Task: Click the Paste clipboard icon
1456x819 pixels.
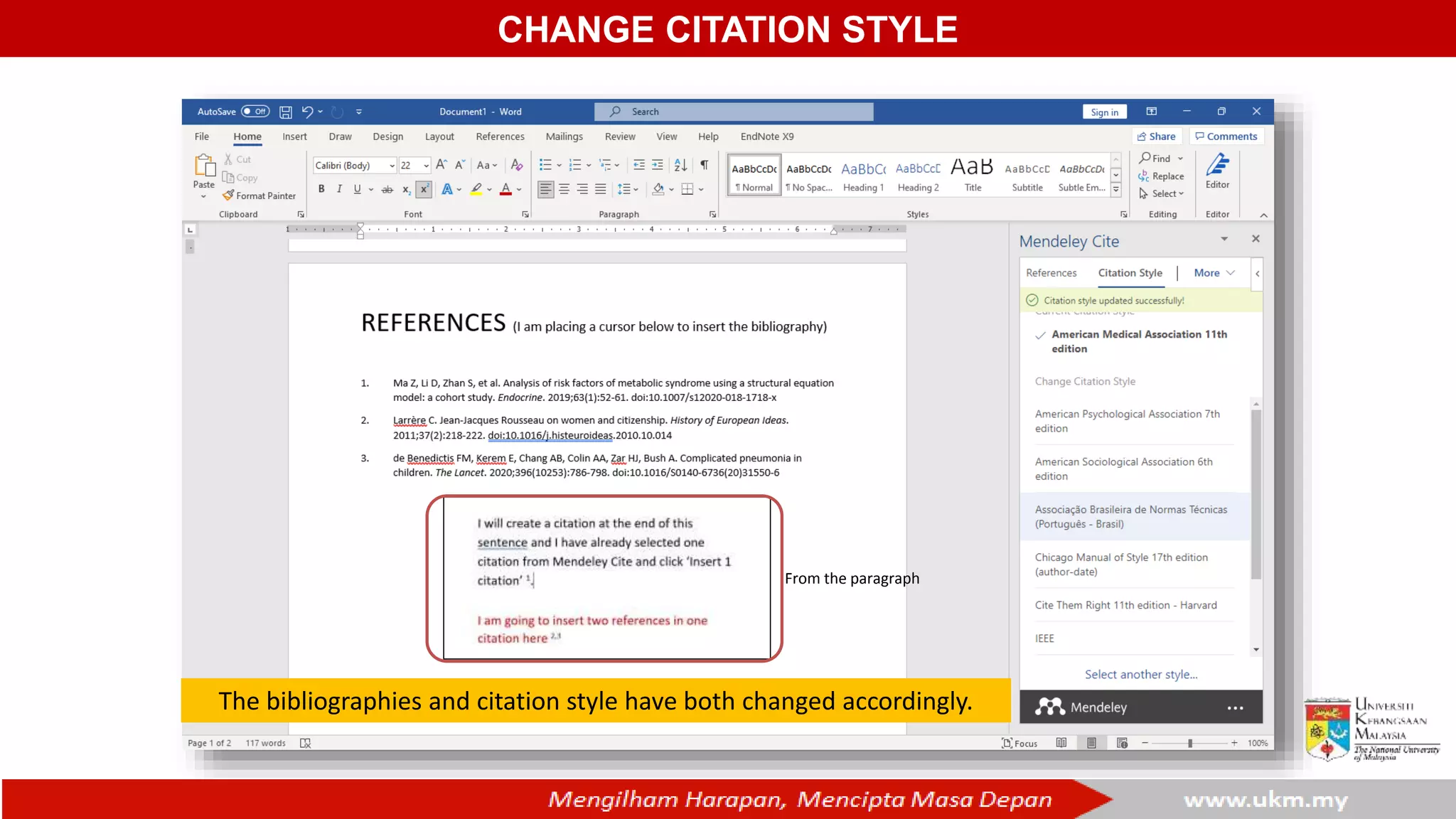Action: pos(204,166)
